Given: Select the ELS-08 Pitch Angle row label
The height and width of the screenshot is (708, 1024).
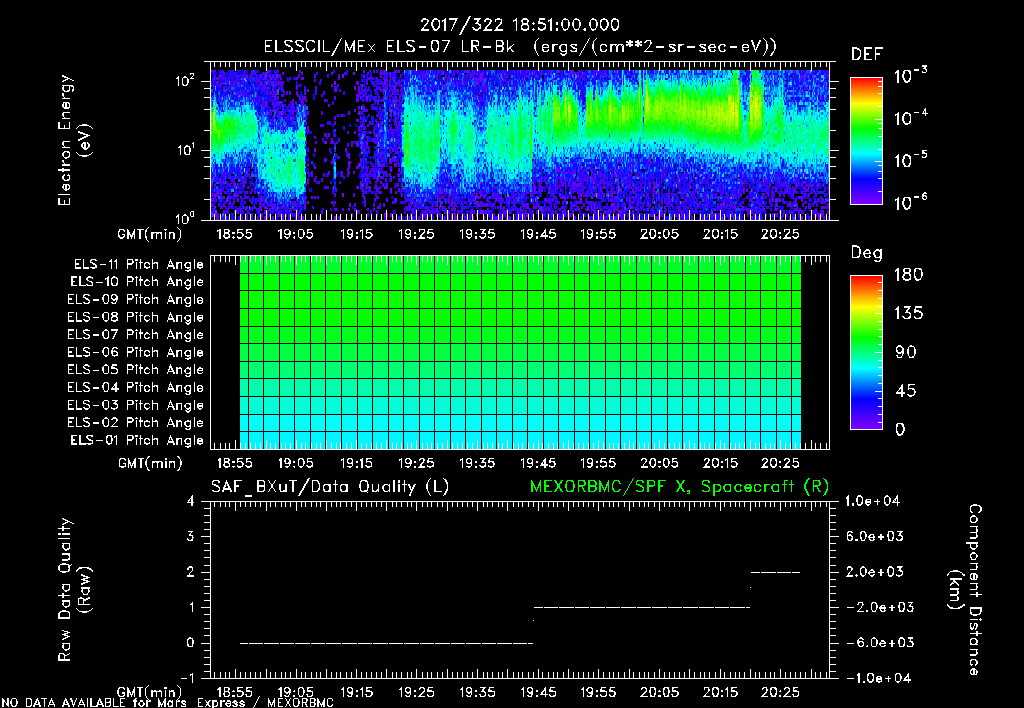Looking at the screenshot, I should pyautogui.click(x=136, y=317).
